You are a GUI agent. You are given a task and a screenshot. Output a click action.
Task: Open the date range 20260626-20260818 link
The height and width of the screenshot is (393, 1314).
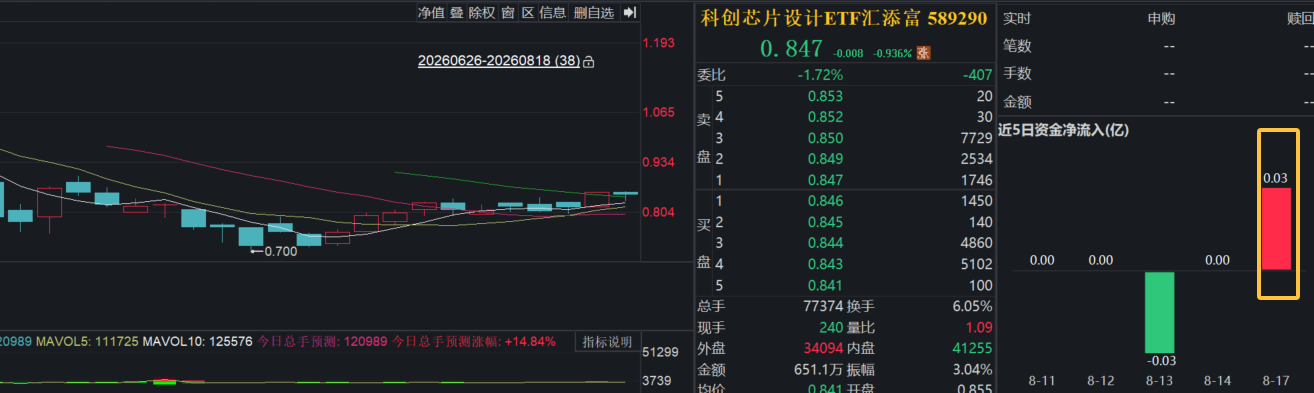[498, 61]
